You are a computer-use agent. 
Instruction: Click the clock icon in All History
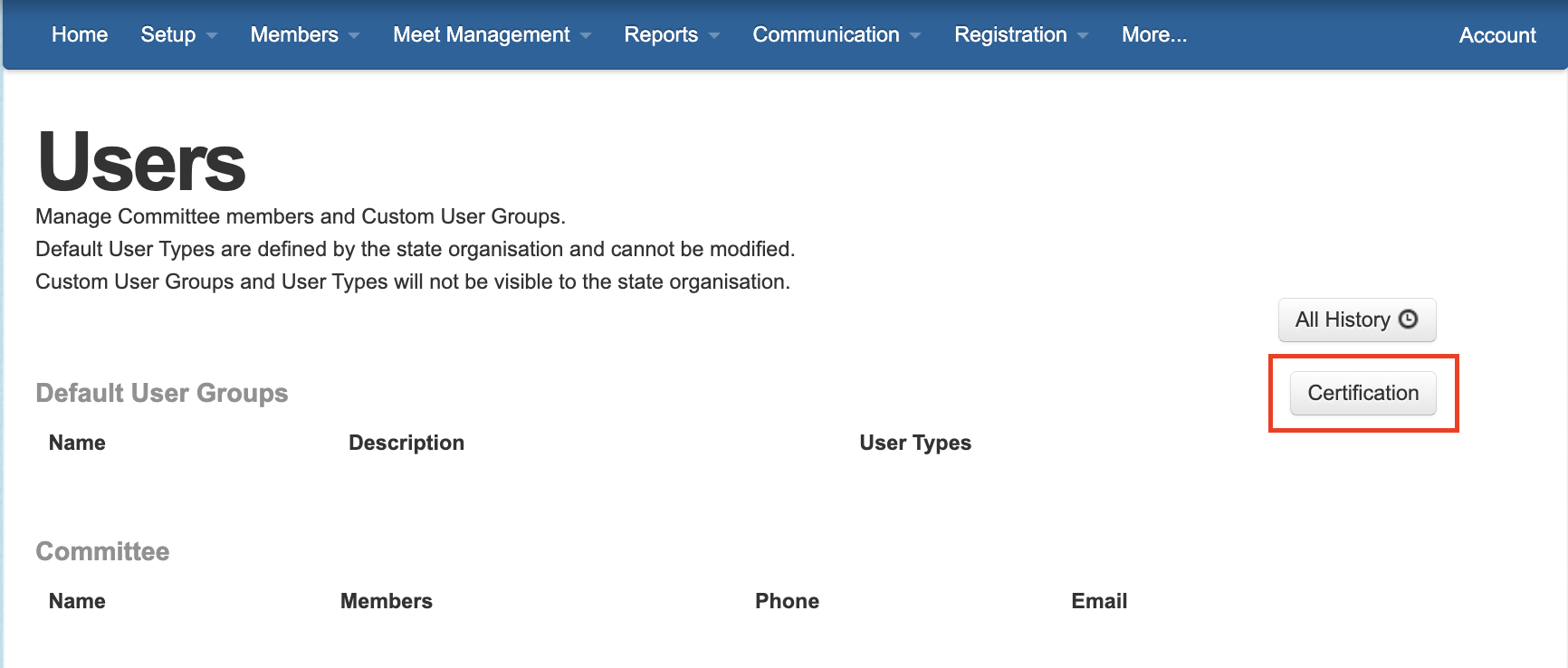(x=1408, y=319)
